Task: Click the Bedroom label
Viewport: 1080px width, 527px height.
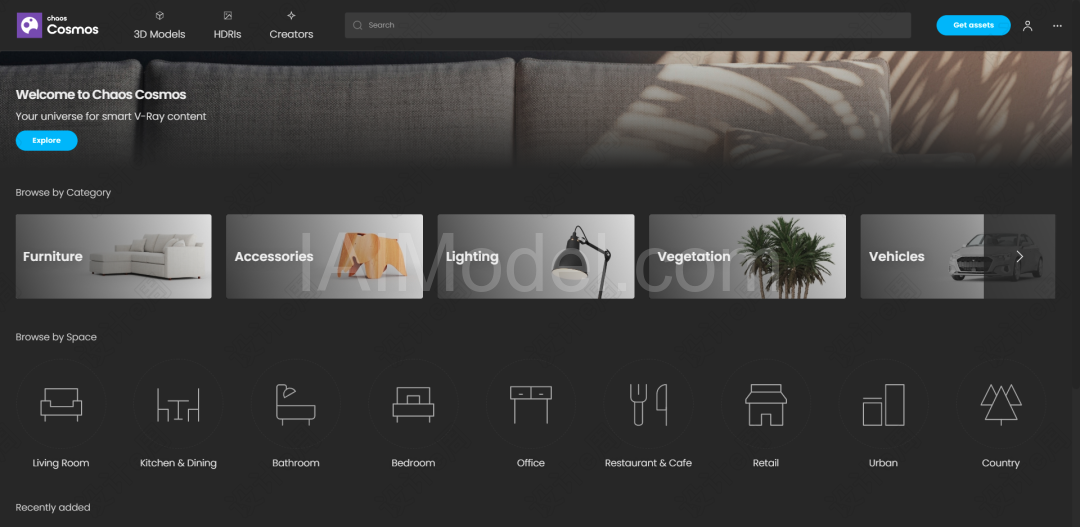Action: 413,463
